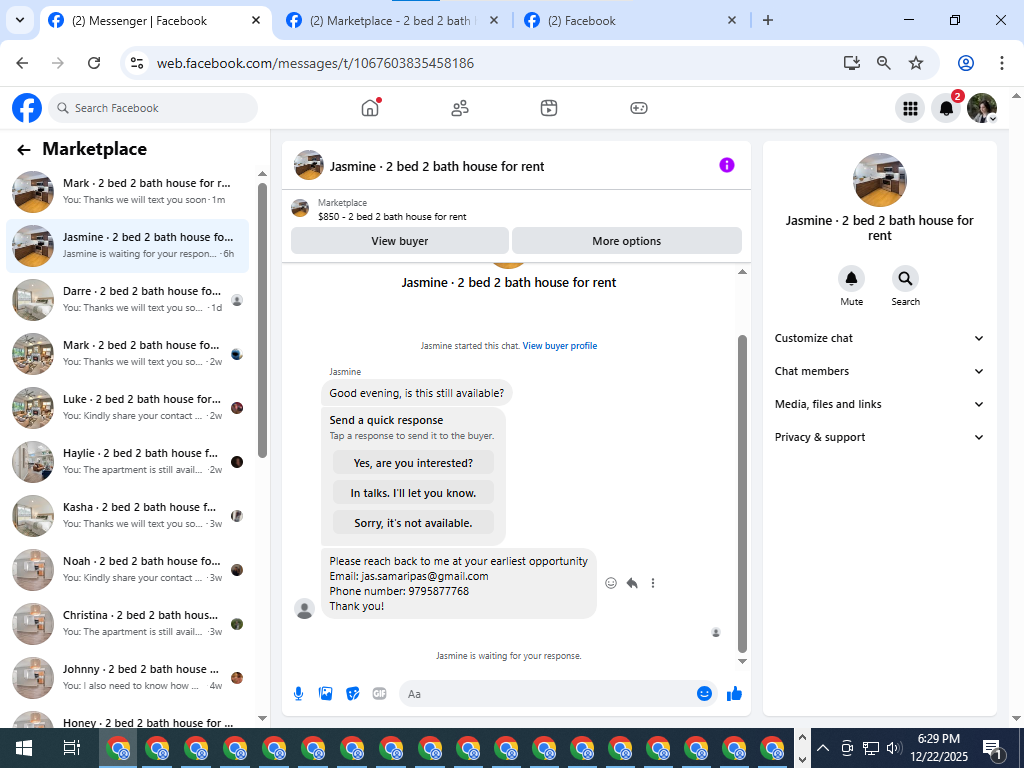This screenshot has width=1024, height=768.
Task: Open Kasha's 2 bed 2 bath chat
Action: (x=127, y=515)
